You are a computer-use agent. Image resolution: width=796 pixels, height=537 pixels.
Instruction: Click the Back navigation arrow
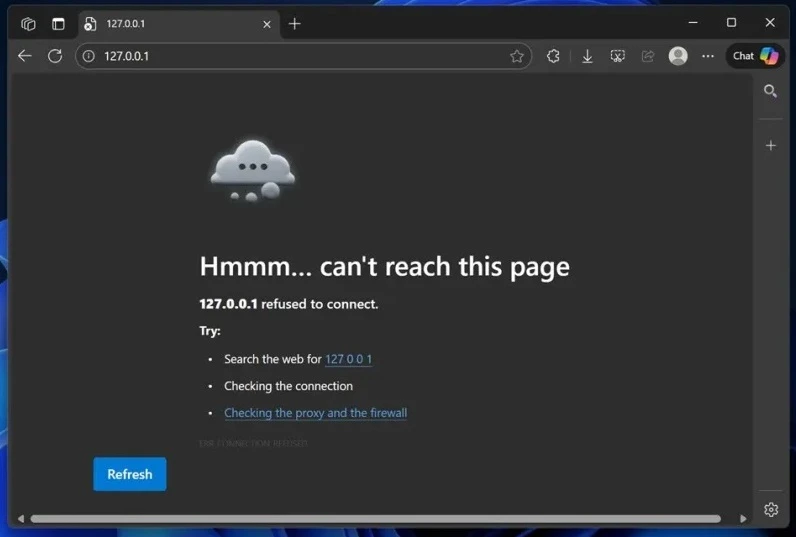point(25,56)
